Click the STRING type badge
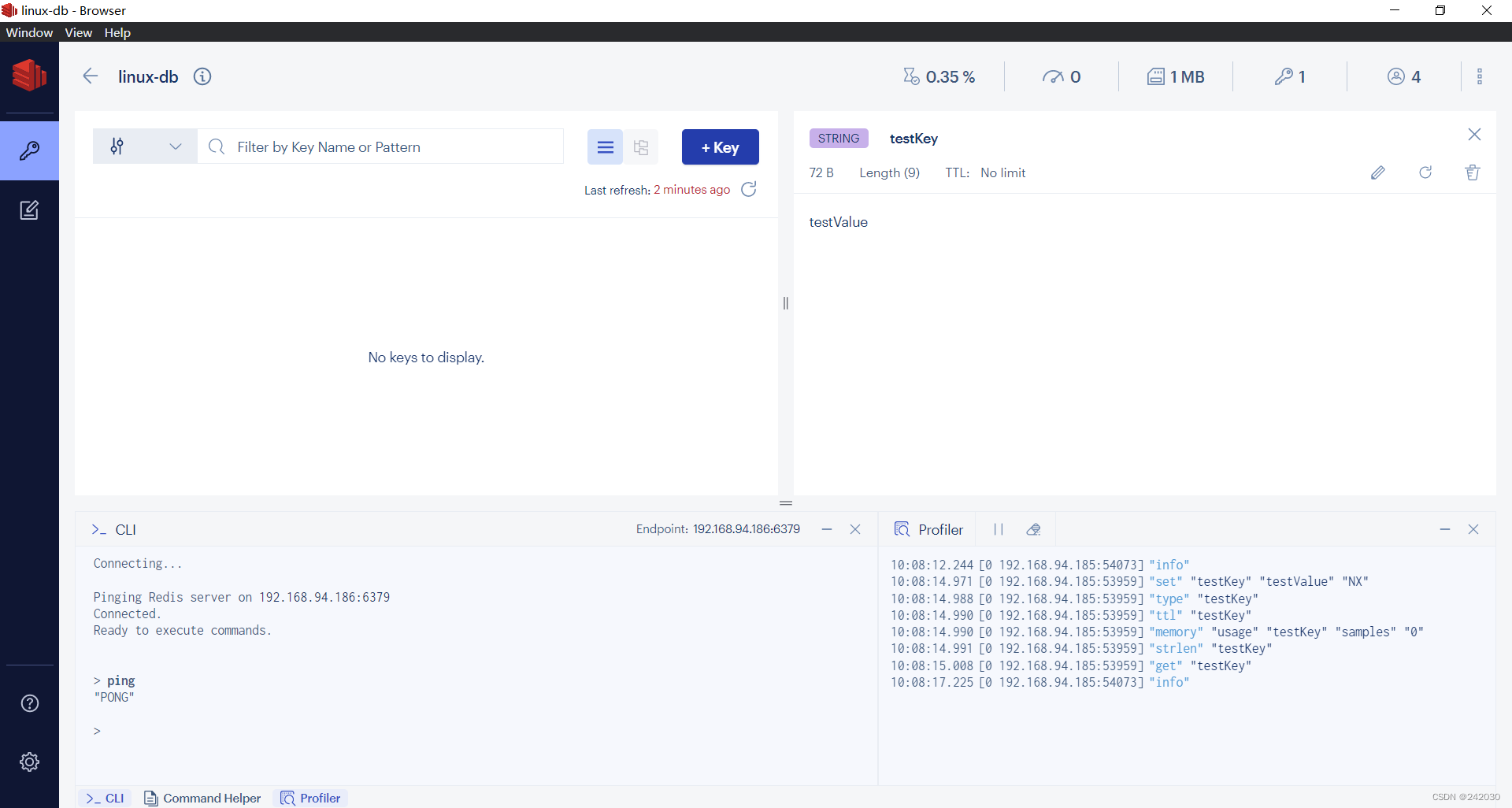The height and width of the screenshot is (808, 1512). point(839,139)
